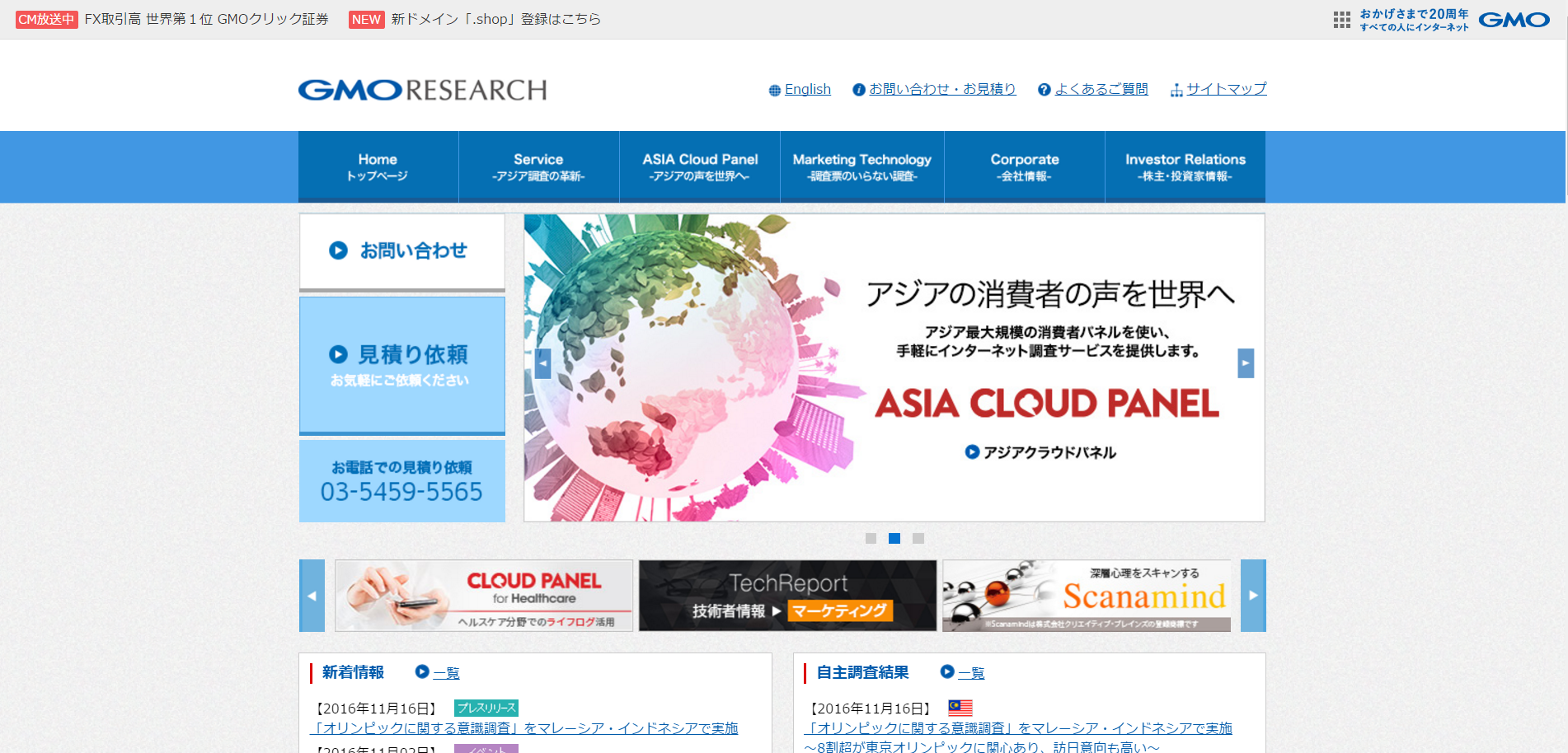Switch site language to English
Screen dimensions: 1568x753
pyautogui.click(x=808, y=89)
